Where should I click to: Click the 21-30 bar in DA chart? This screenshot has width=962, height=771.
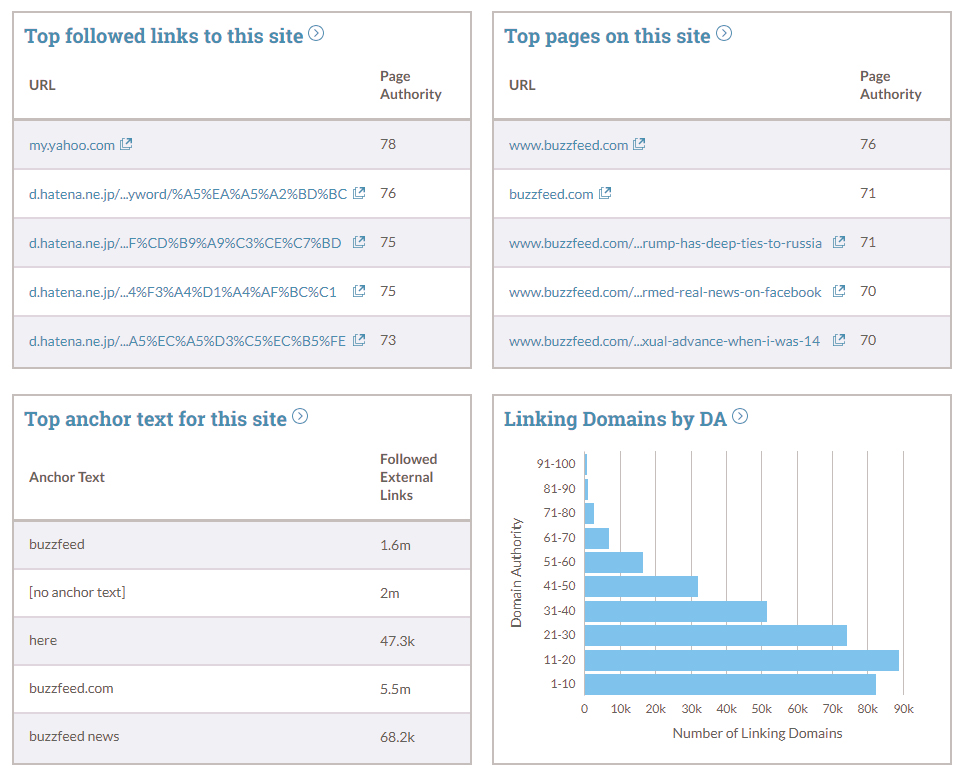coord(716,635)
